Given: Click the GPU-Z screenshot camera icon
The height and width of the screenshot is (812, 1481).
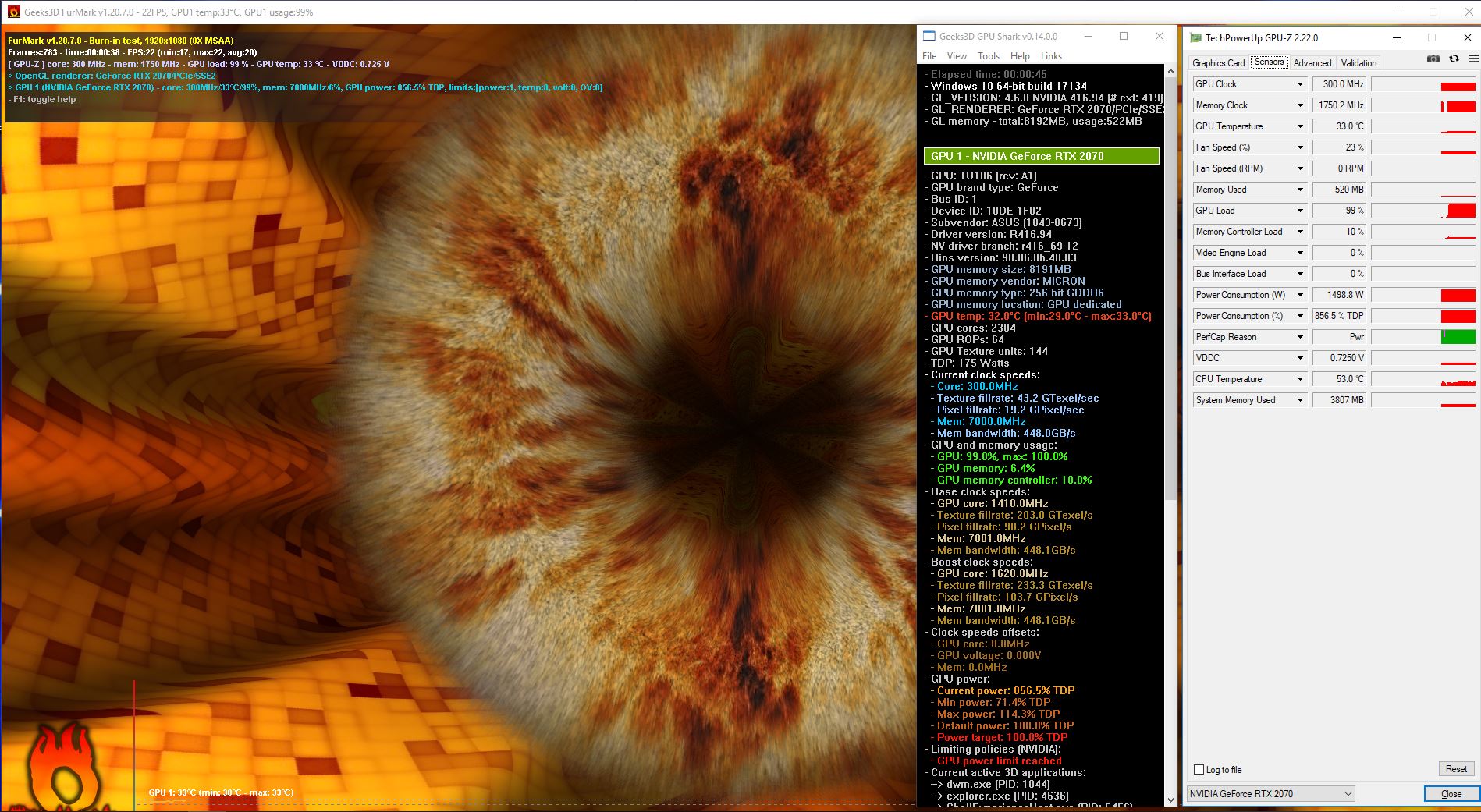Looking at the screenshot, I should point(1433,59).
